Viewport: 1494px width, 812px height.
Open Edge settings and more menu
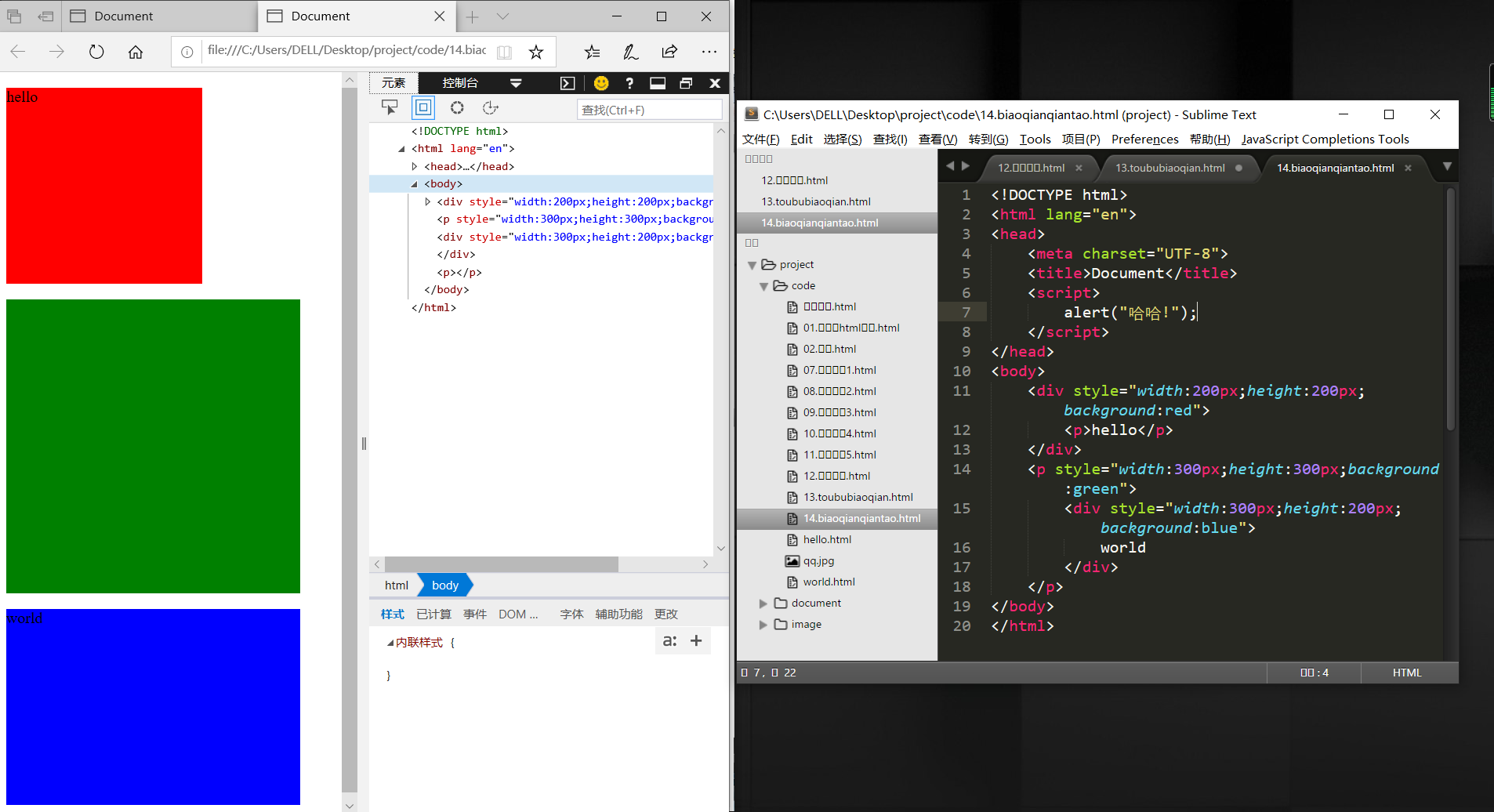(709, 52)
